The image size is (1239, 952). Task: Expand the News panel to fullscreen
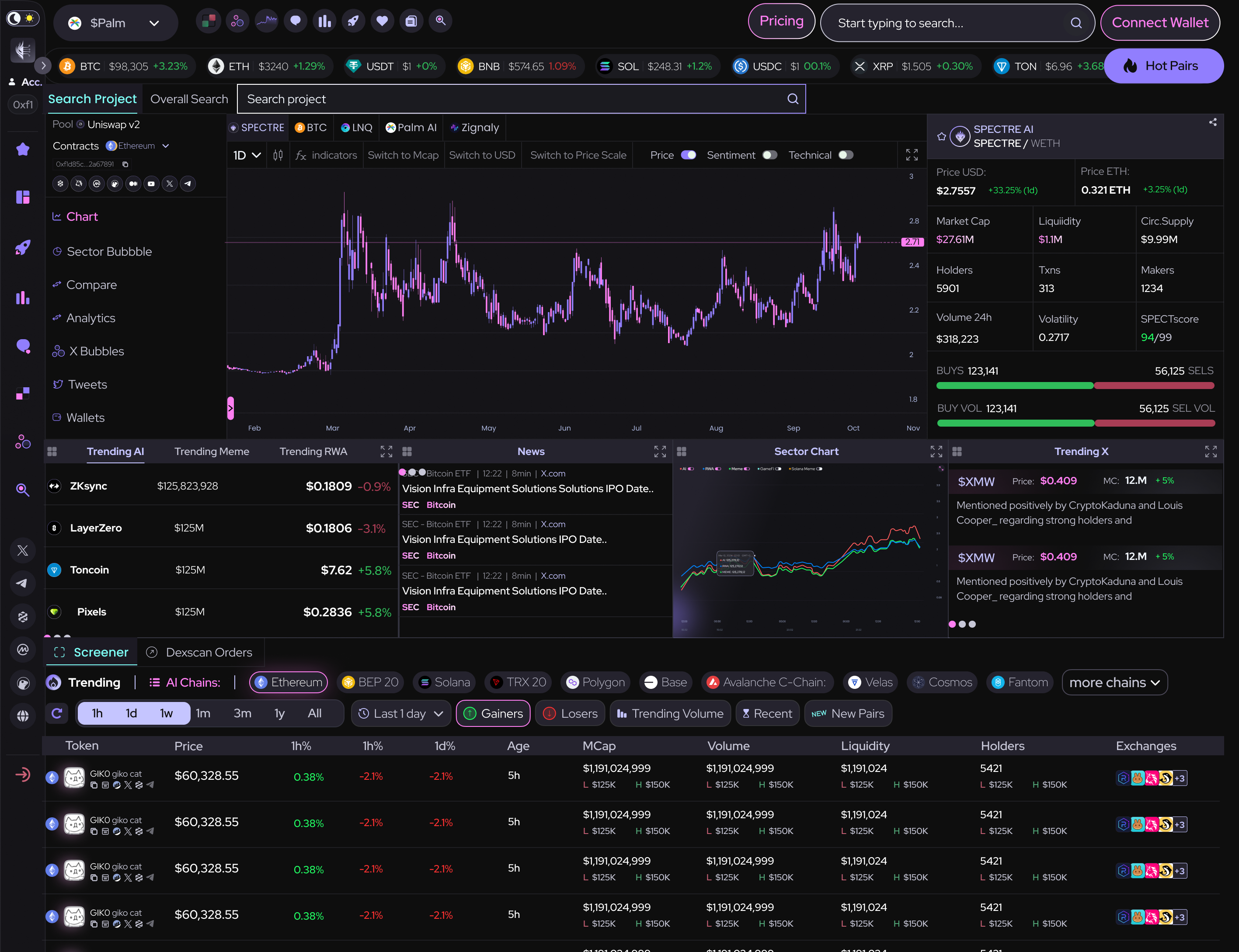click(x=660, y=452)
